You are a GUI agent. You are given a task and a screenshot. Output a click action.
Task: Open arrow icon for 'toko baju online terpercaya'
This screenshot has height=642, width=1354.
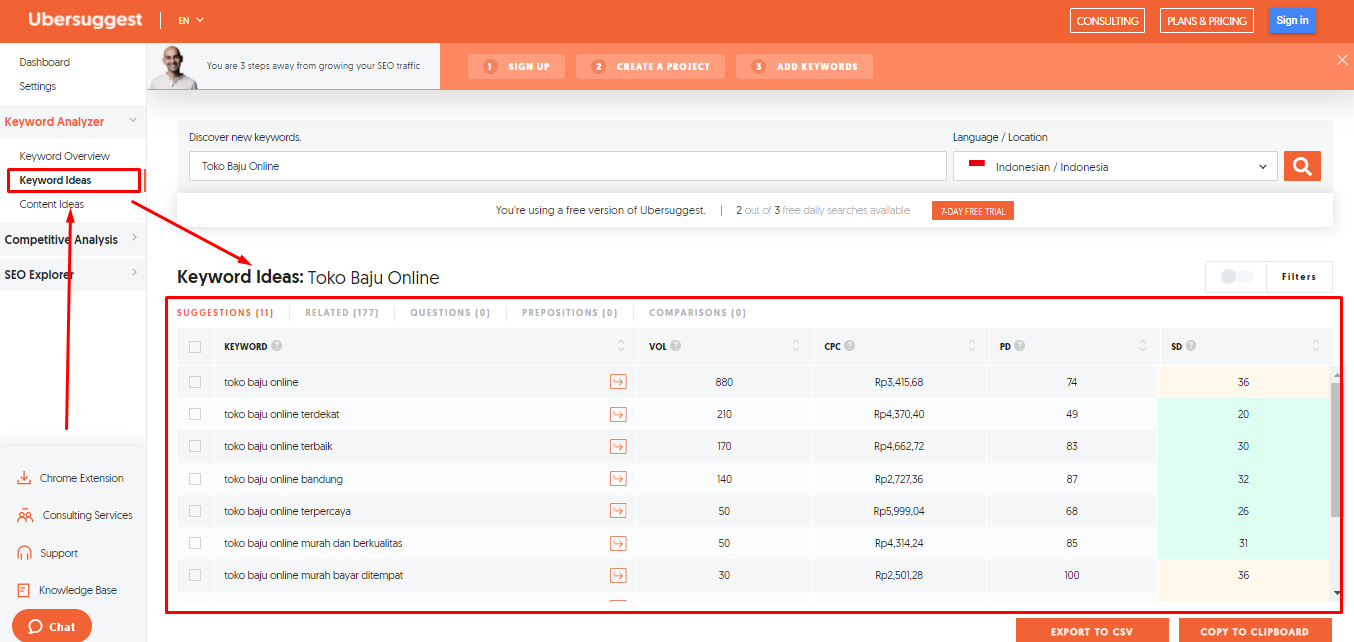tap(618, 511)
